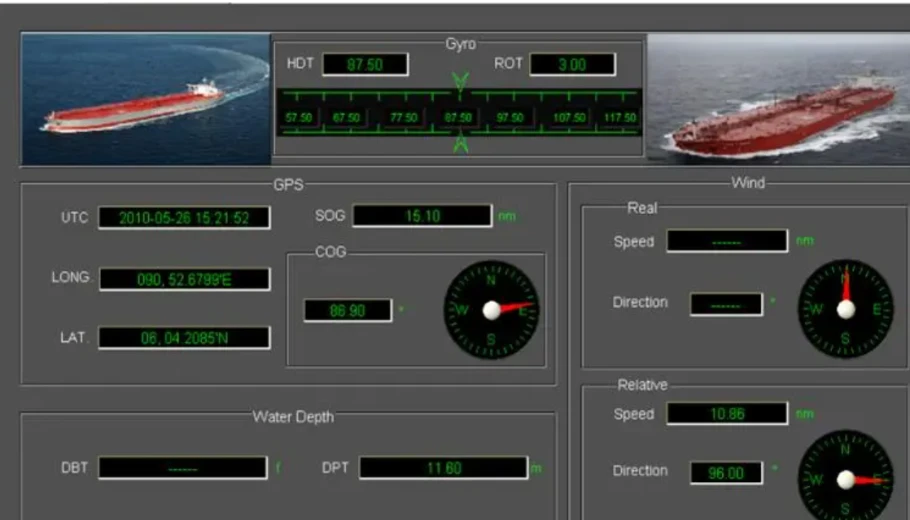Select the LONG. coordinate field
Image resolution: width=910 pixels, height=520 pixels.
pyautogui.click(x=184, y=279)
